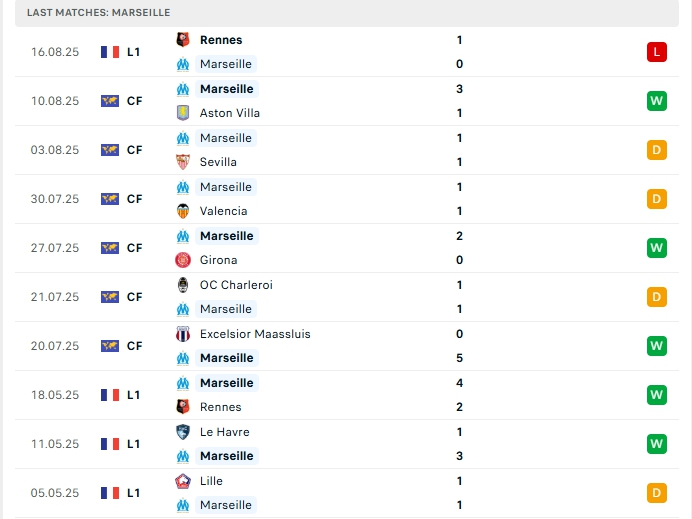The width and height of the screenshot is (692, 519).
Task: Click the red L loss badge
Action: point(657,52)
